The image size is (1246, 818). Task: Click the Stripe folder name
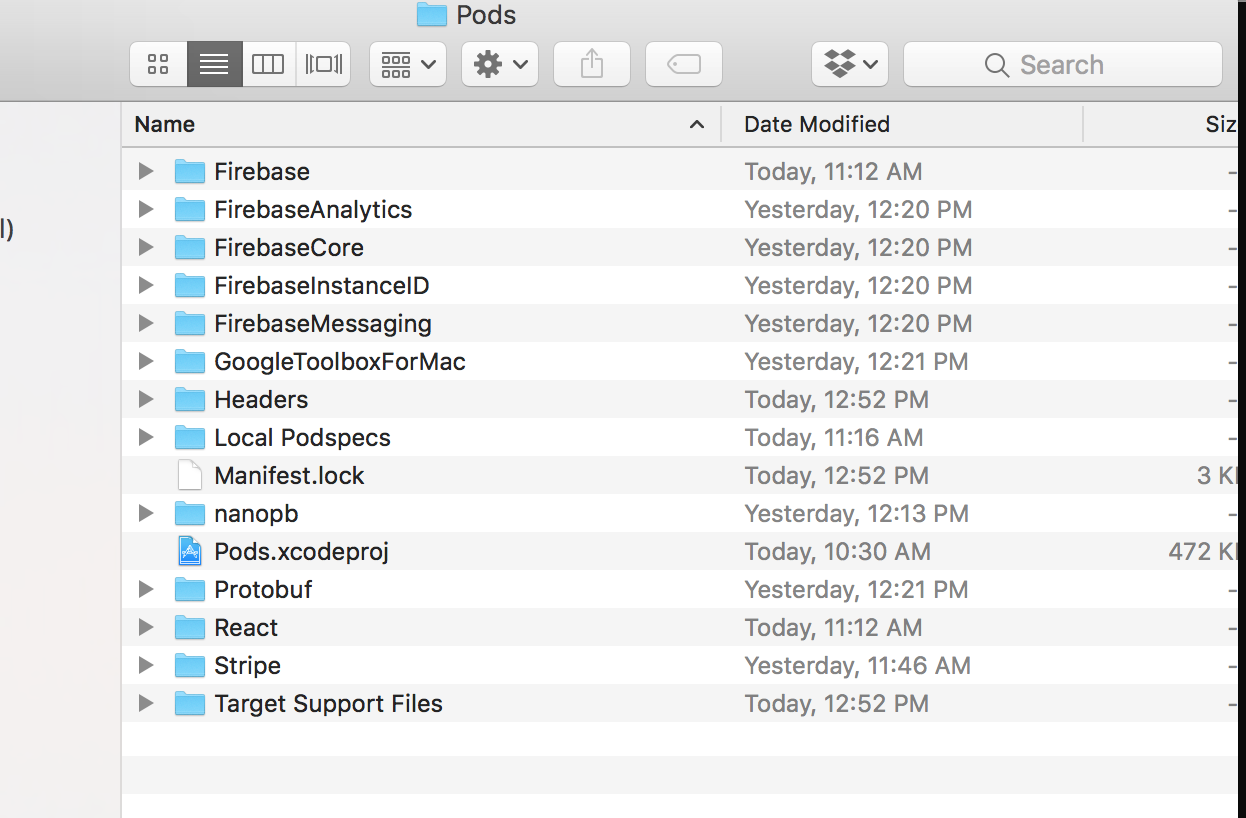[247, 665]
